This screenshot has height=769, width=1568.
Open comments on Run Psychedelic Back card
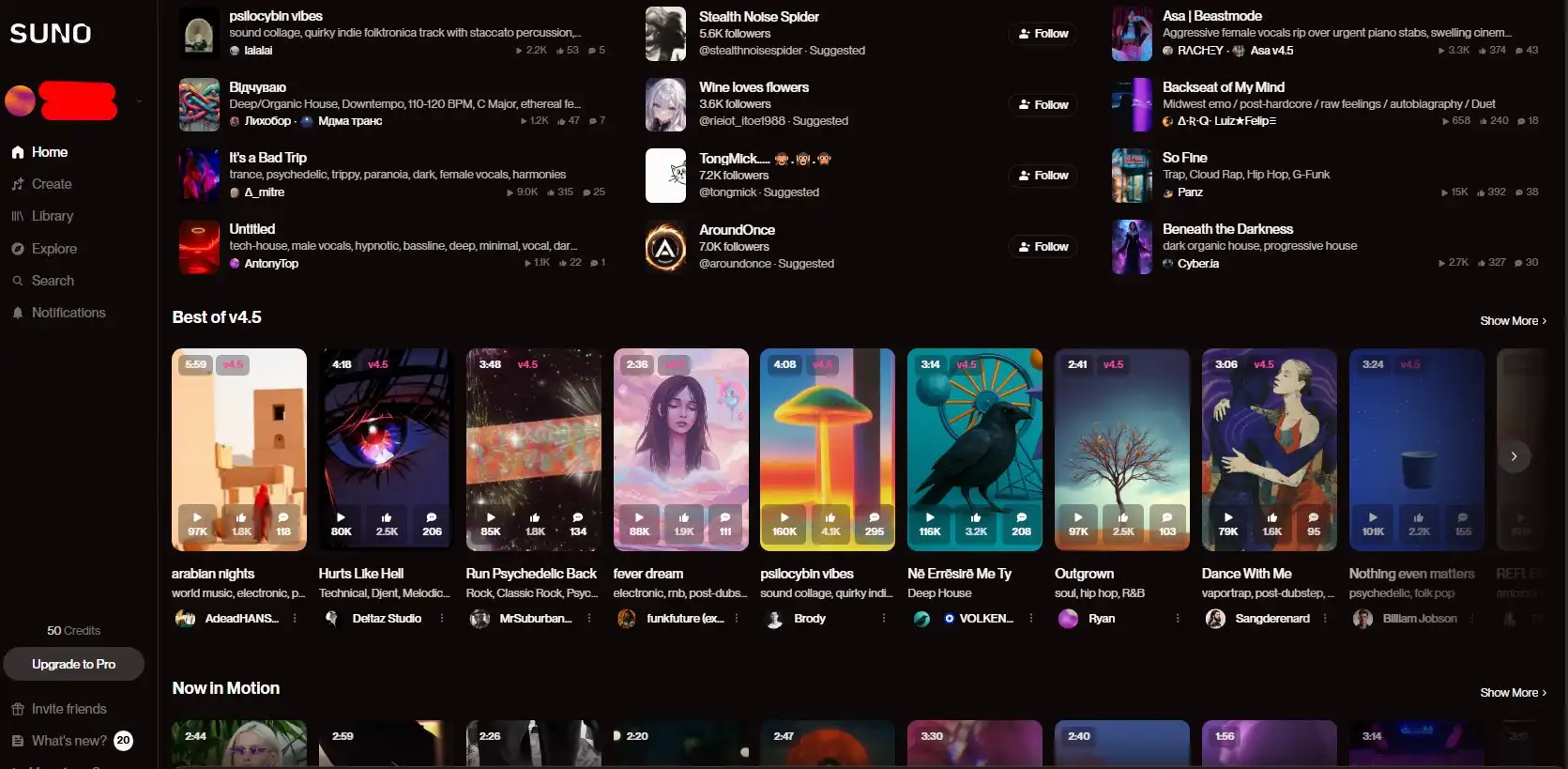578,524
